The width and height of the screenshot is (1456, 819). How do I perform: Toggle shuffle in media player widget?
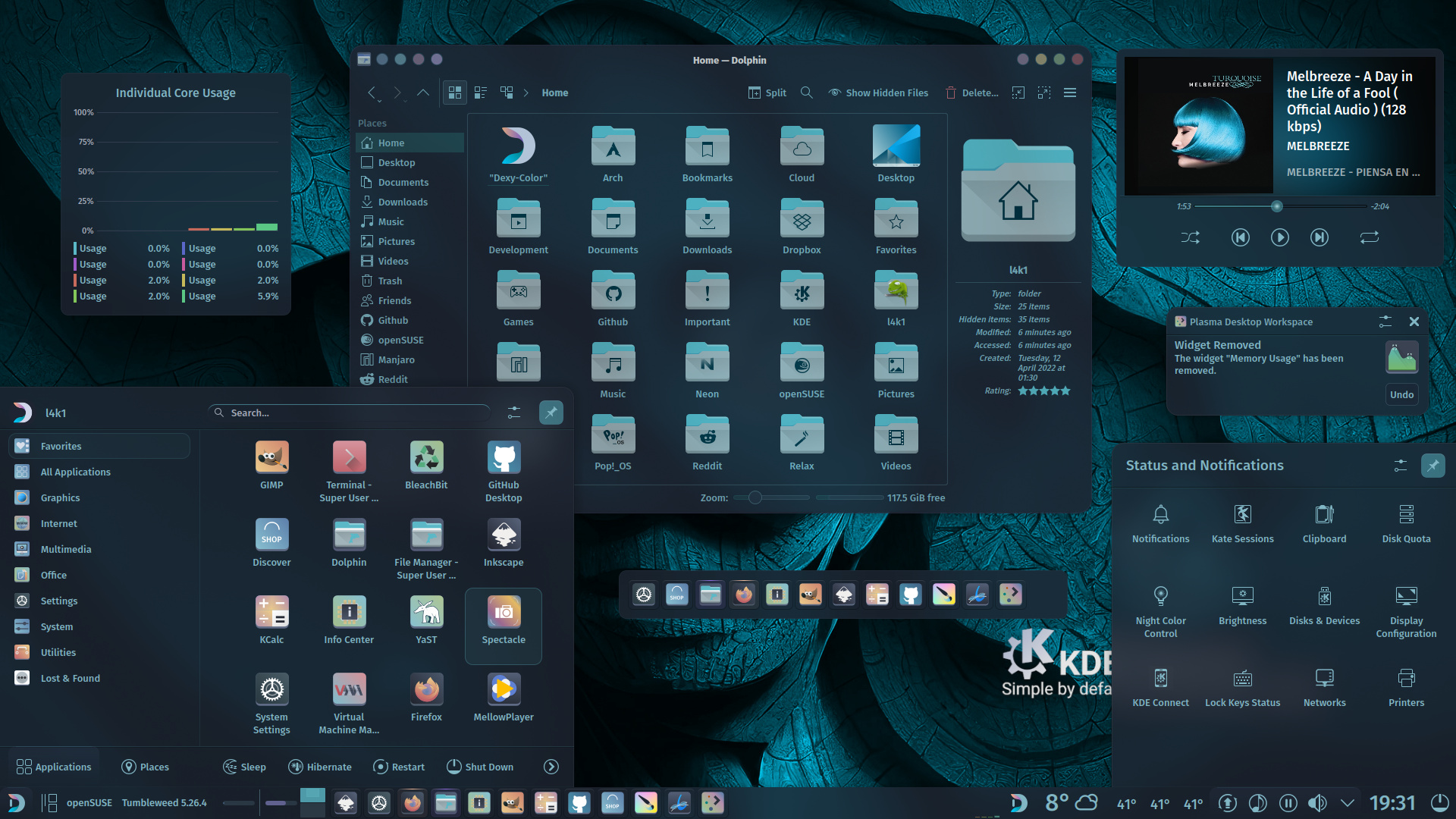1190,237
